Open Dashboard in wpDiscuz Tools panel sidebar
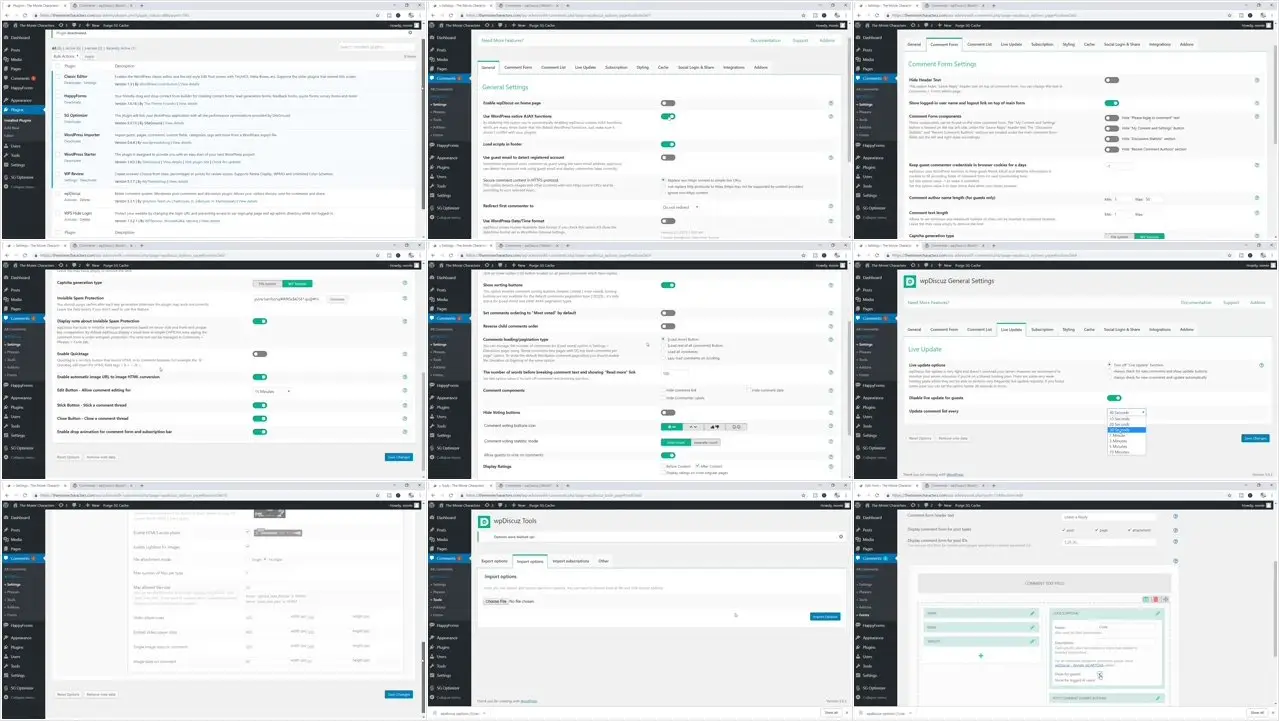The width and height of the screenshot is (1279, 721). tap(445, 517)
